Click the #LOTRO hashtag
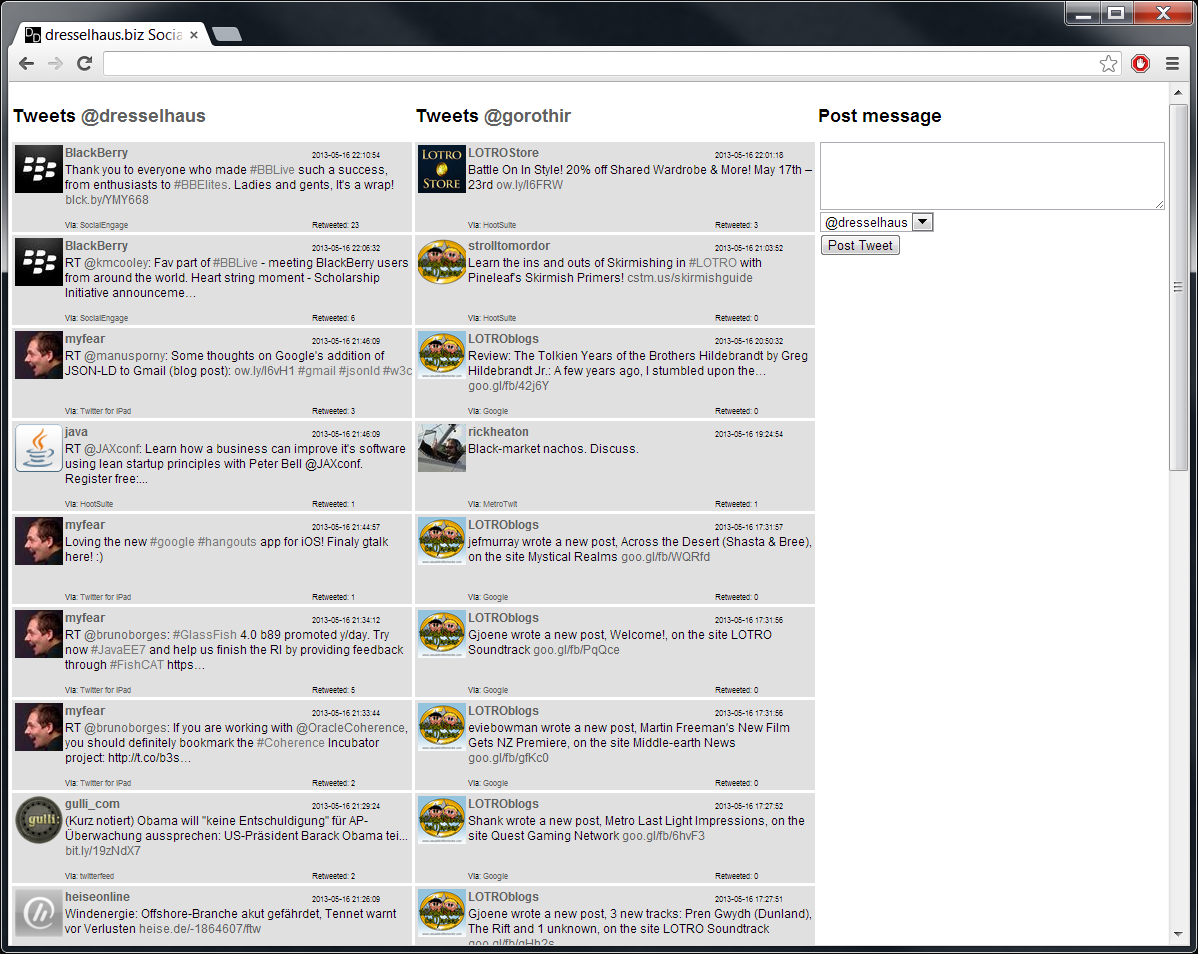The height and width of the screenshot is (954, 1198). click(713, 263)
